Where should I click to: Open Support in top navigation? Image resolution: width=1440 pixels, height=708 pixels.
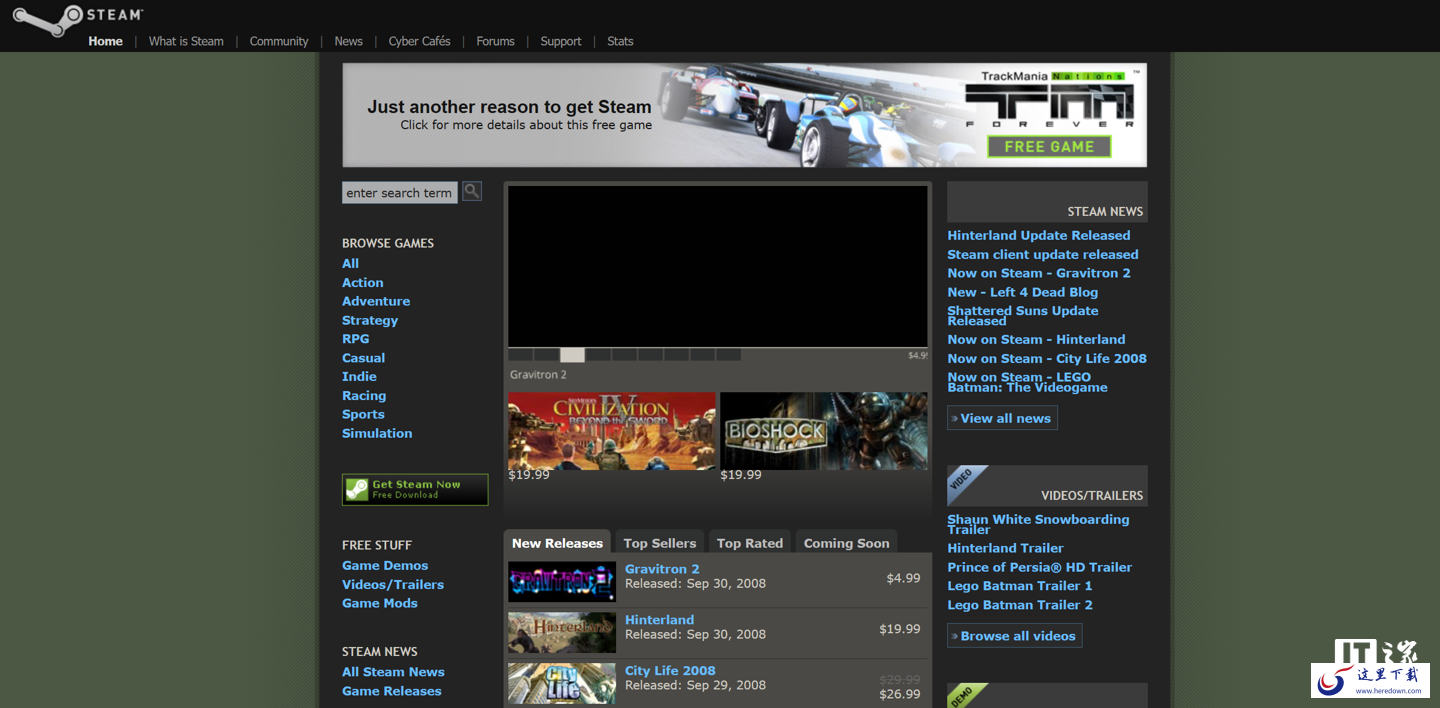tap(561, 41)
